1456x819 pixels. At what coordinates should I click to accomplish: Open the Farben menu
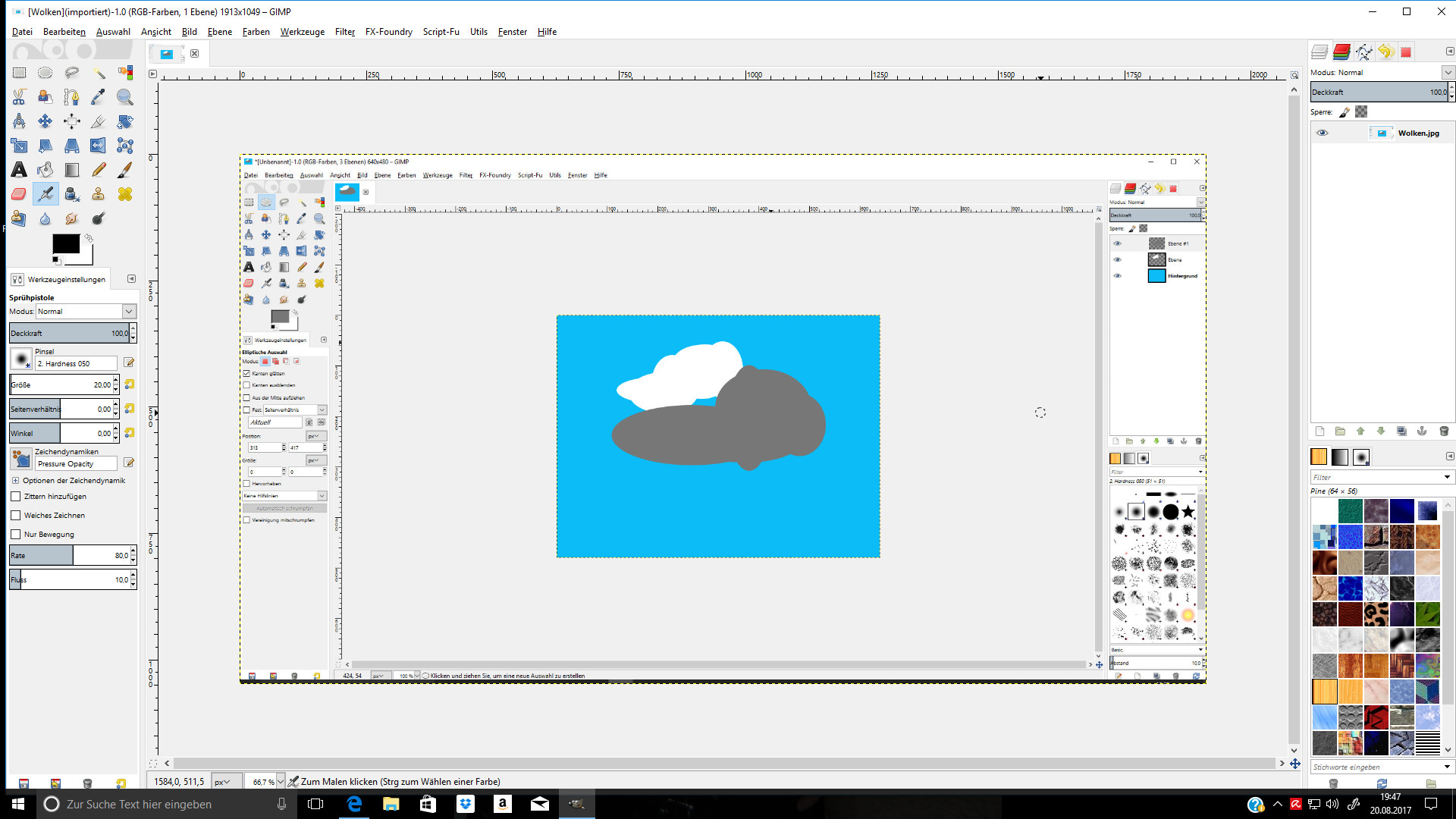[x=256, y=32]
